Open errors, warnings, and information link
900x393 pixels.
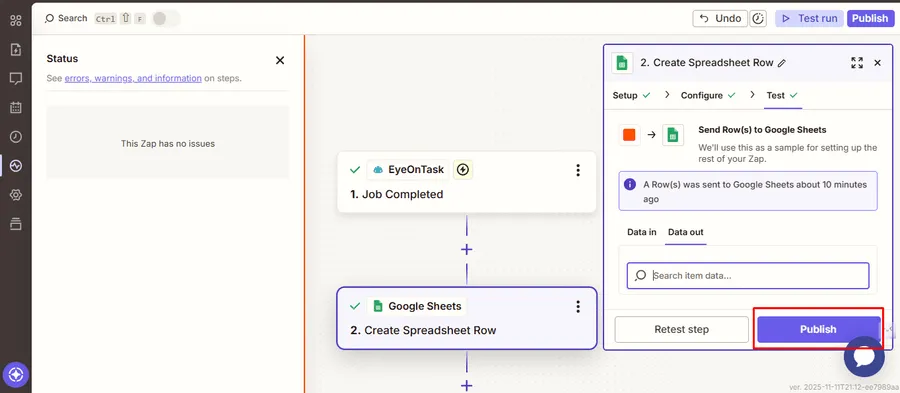[x=133, y=78]
